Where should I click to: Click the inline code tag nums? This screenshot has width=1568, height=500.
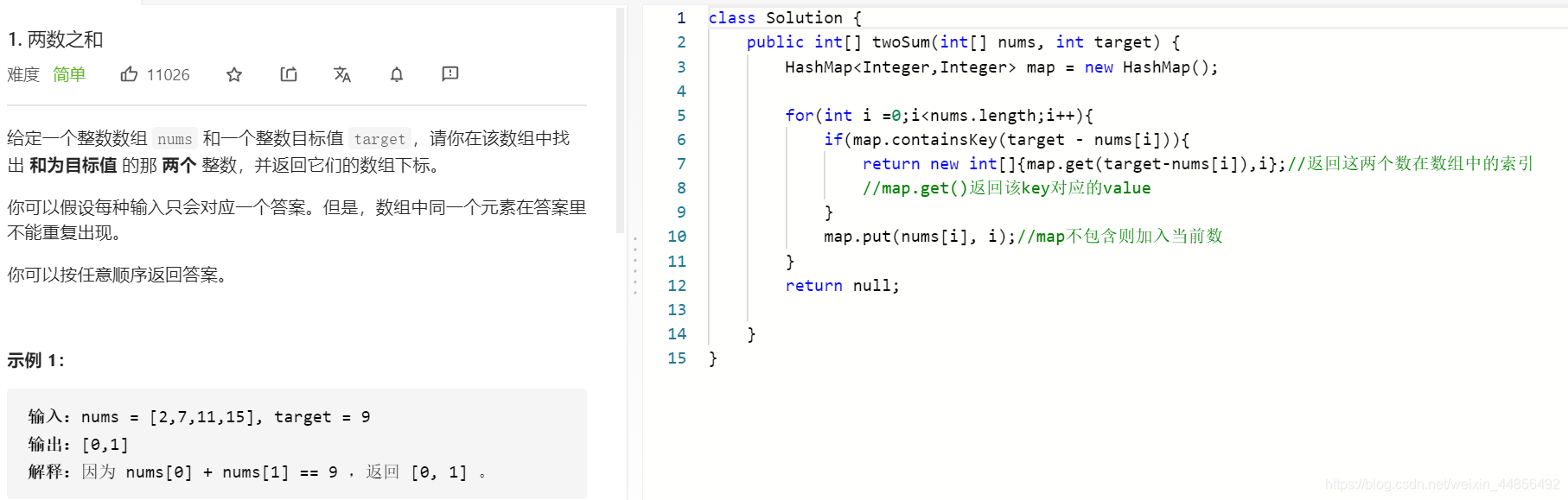coord(175,139)
